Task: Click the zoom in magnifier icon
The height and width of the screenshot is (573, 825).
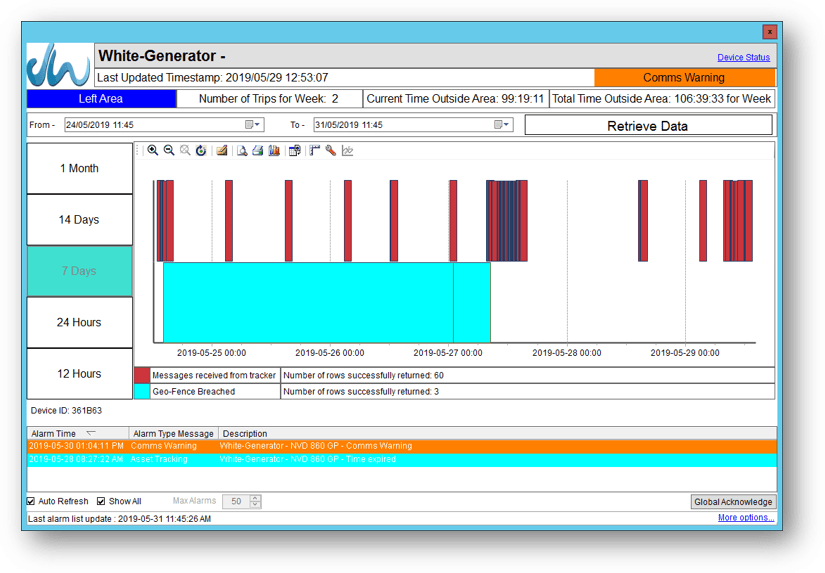Action: click(153, 150)
